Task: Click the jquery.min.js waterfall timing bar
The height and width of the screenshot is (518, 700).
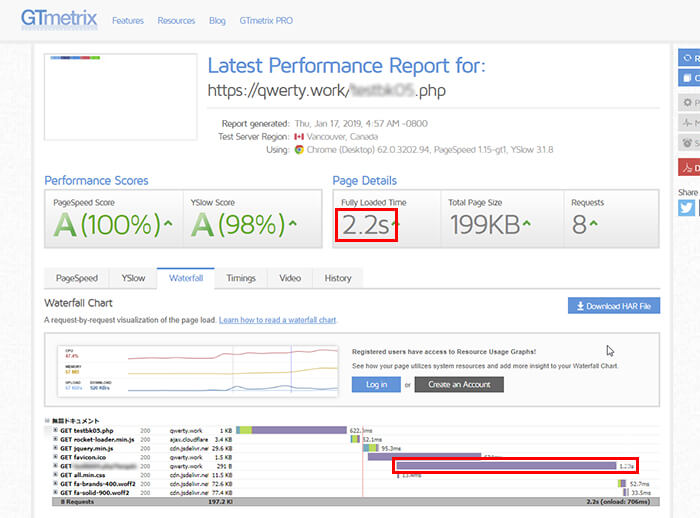Action: (371, 448)
